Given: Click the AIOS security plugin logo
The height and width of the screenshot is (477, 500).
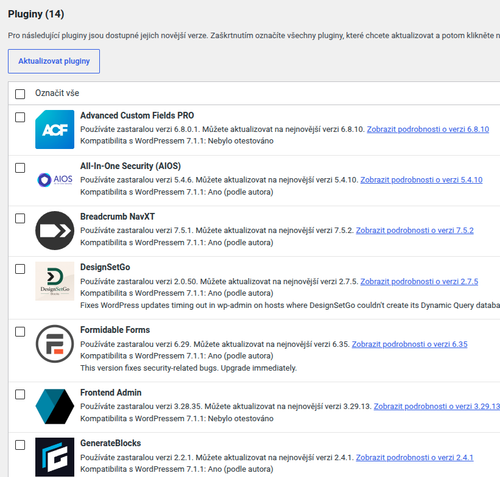Looking at the screenshot, I should (x=55, y=180).
